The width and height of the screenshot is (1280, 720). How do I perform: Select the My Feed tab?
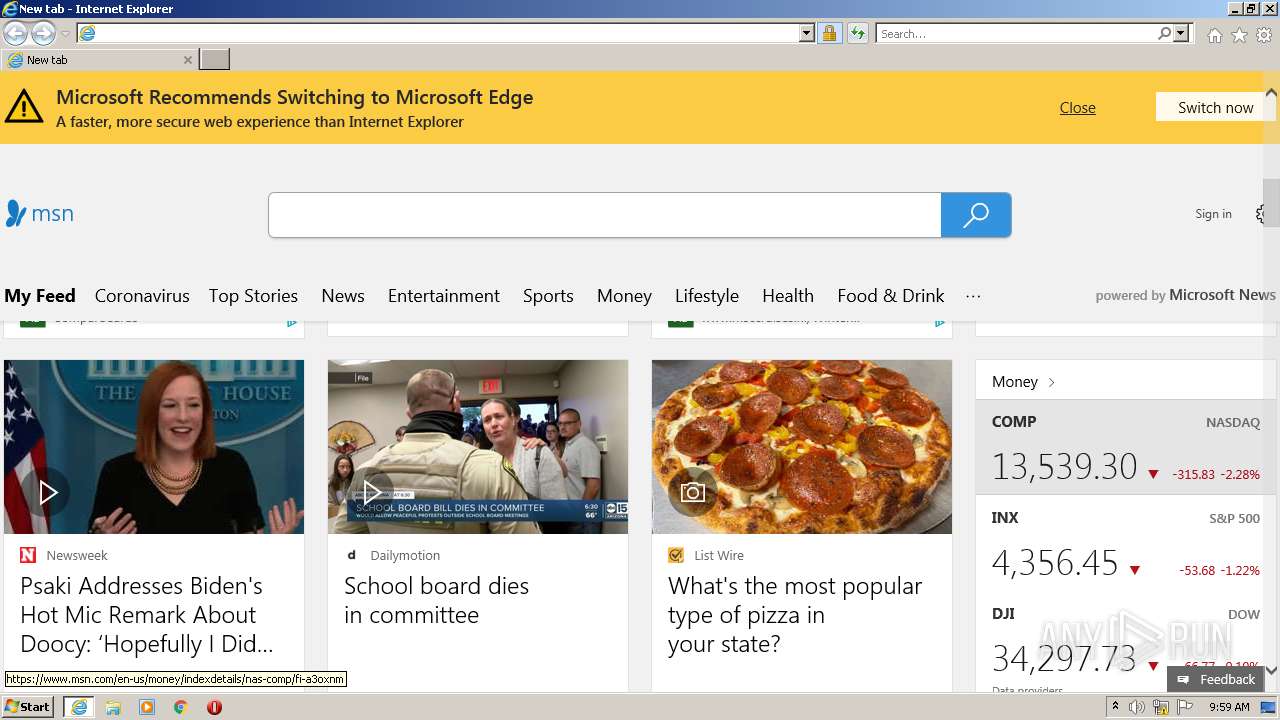tap(40, 296)
